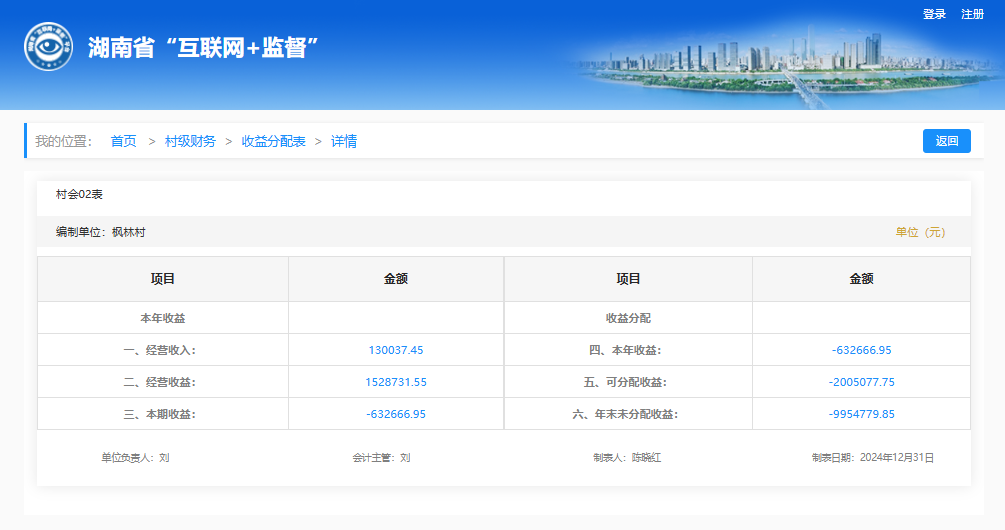Click the 本期收益 amount -632666.95

[395, 414]
